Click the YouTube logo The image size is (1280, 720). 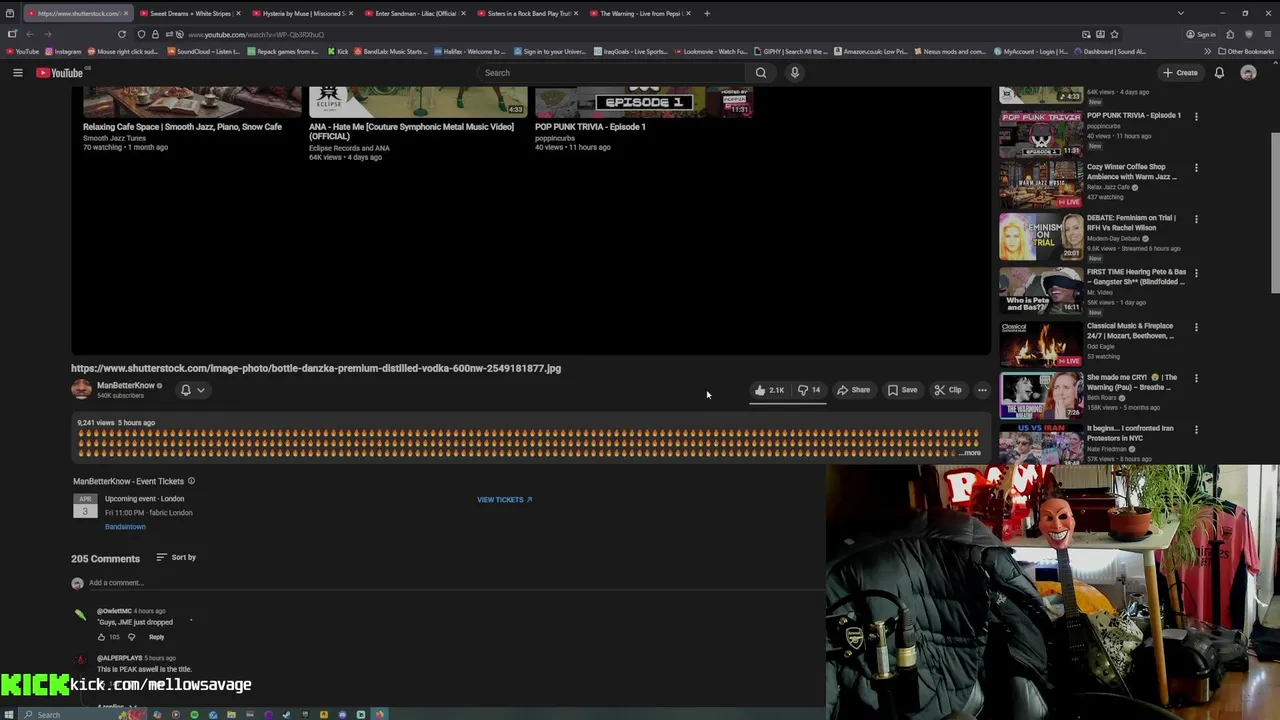[60, 73]
